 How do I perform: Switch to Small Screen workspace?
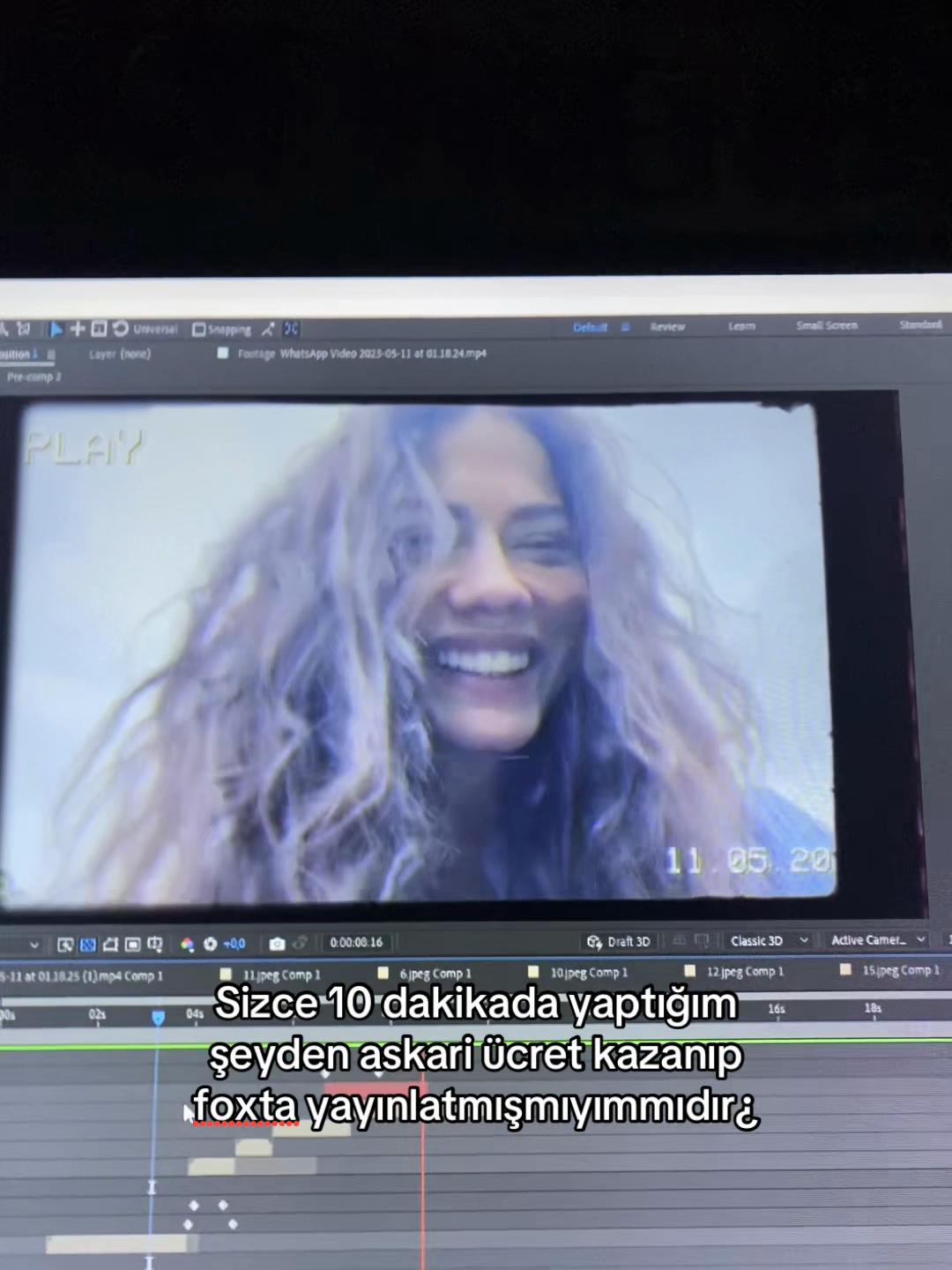pos(827,325)
